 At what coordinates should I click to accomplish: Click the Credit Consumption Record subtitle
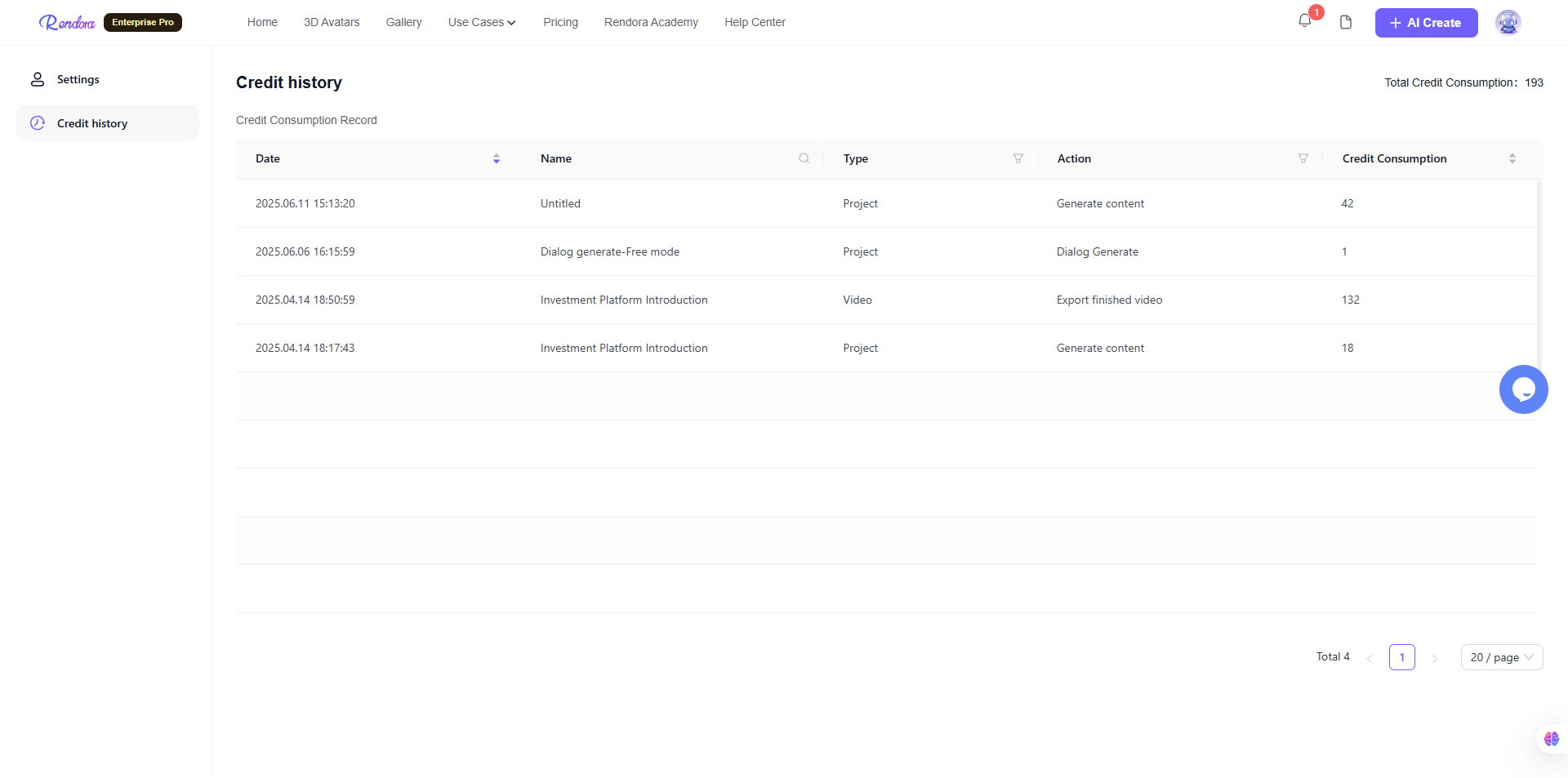(x=306, y=120)
